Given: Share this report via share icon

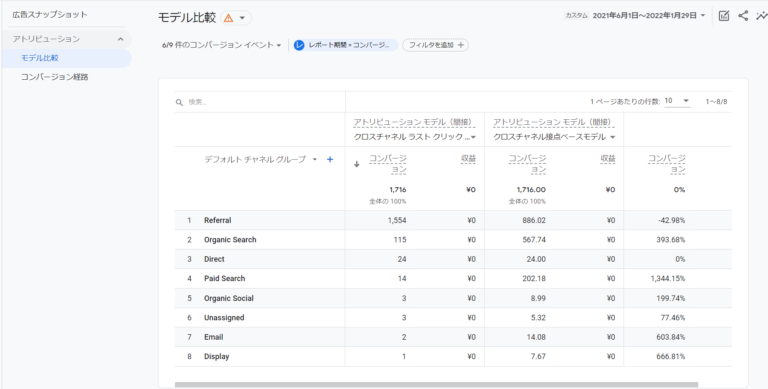Looking at the screenshot, I should [743, 16].
